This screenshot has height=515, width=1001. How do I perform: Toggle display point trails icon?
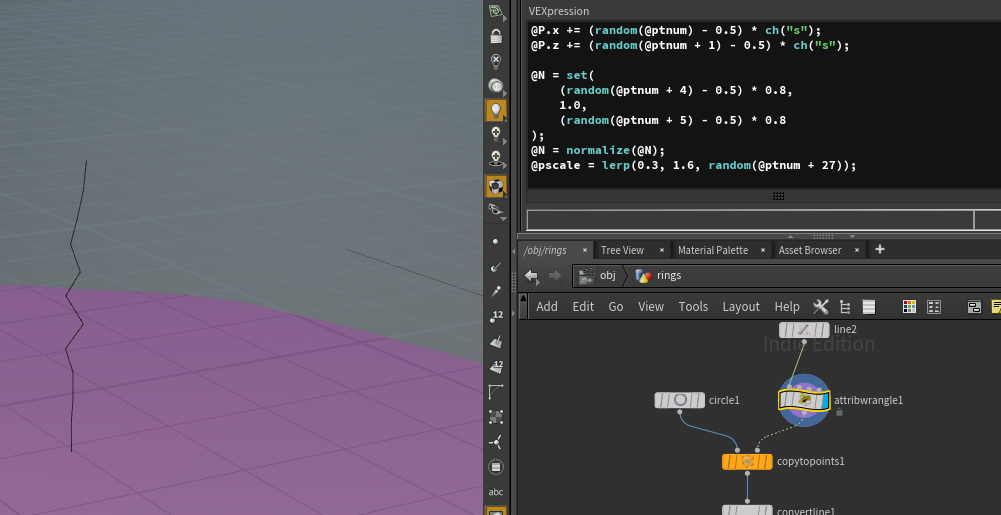(496, 292)
